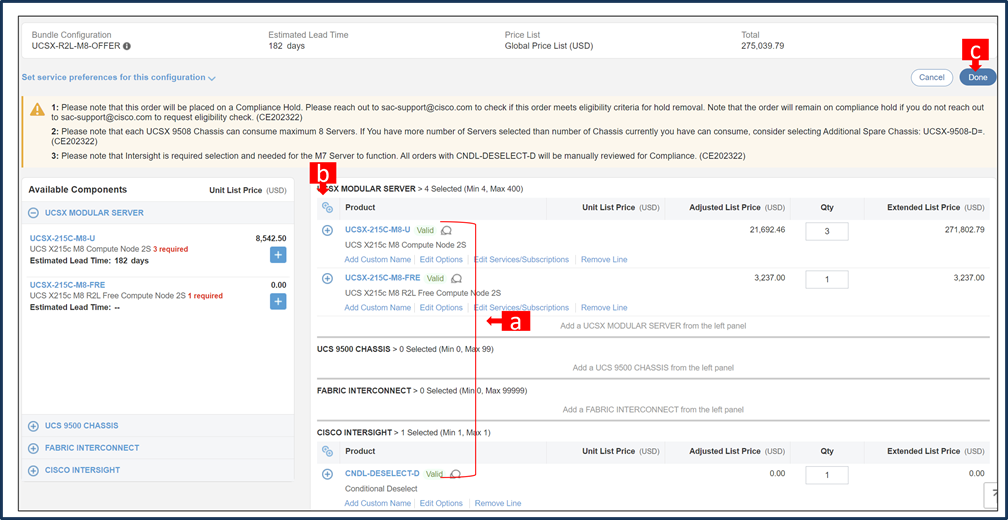Expand the FABRIC INTERCONNECT component section
The image size is (1008, 520).
pyautogui.click(x=33, y=448)
